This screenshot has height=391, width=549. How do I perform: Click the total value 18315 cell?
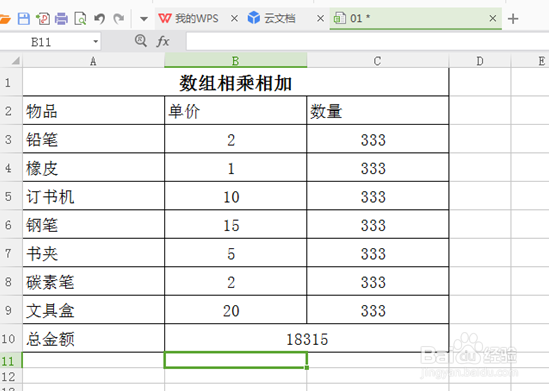point(307,338)
